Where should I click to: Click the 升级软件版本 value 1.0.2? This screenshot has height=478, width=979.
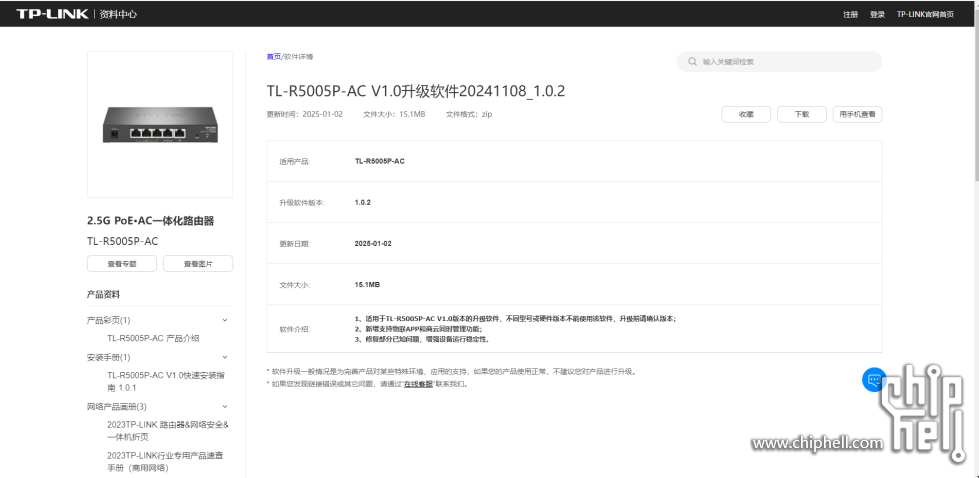363,202
